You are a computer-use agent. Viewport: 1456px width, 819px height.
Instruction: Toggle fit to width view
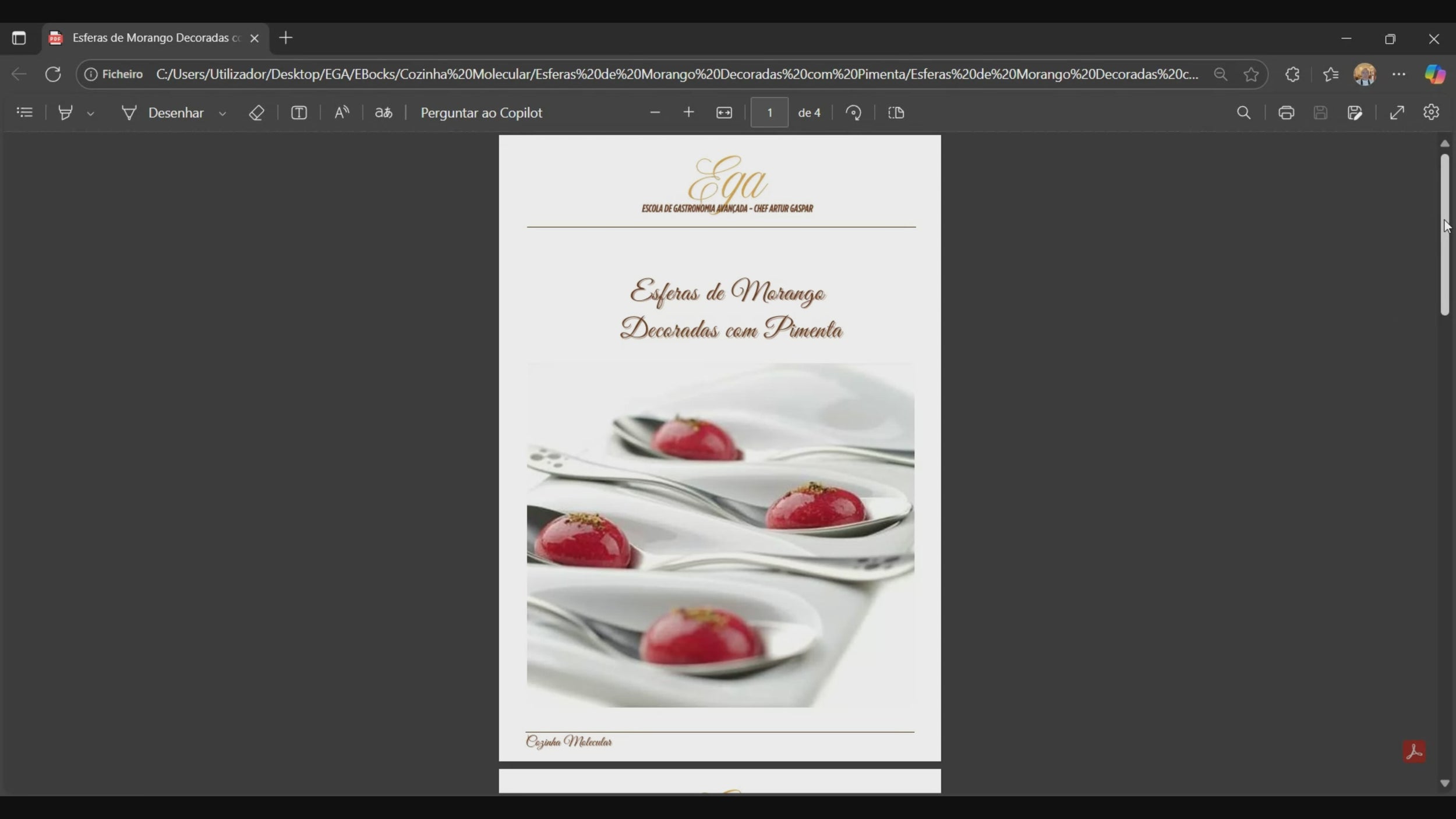pos(724,112)
